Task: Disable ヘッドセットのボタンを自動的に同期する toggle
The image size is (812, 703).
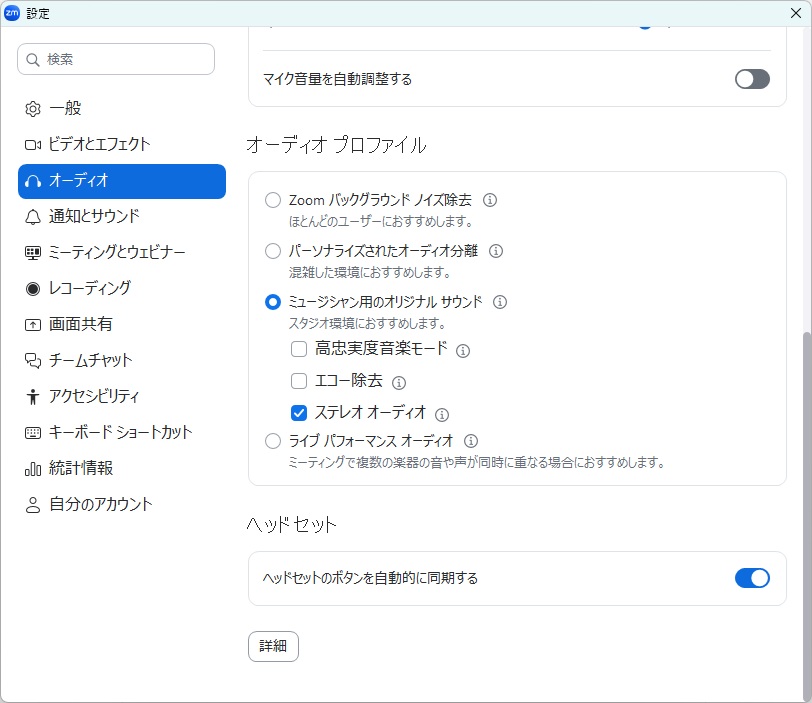Action: 752,578
